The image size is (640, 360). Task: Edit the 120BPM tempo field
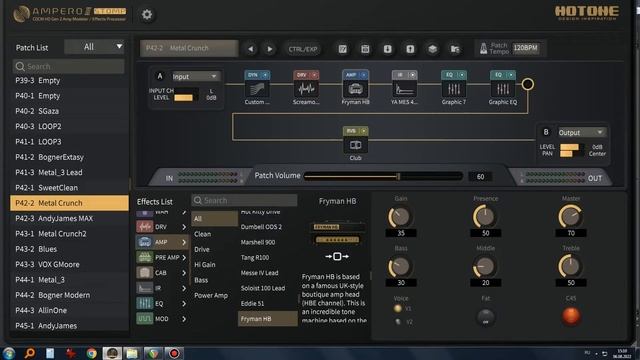pyautogui.click(x=526, y=48)
